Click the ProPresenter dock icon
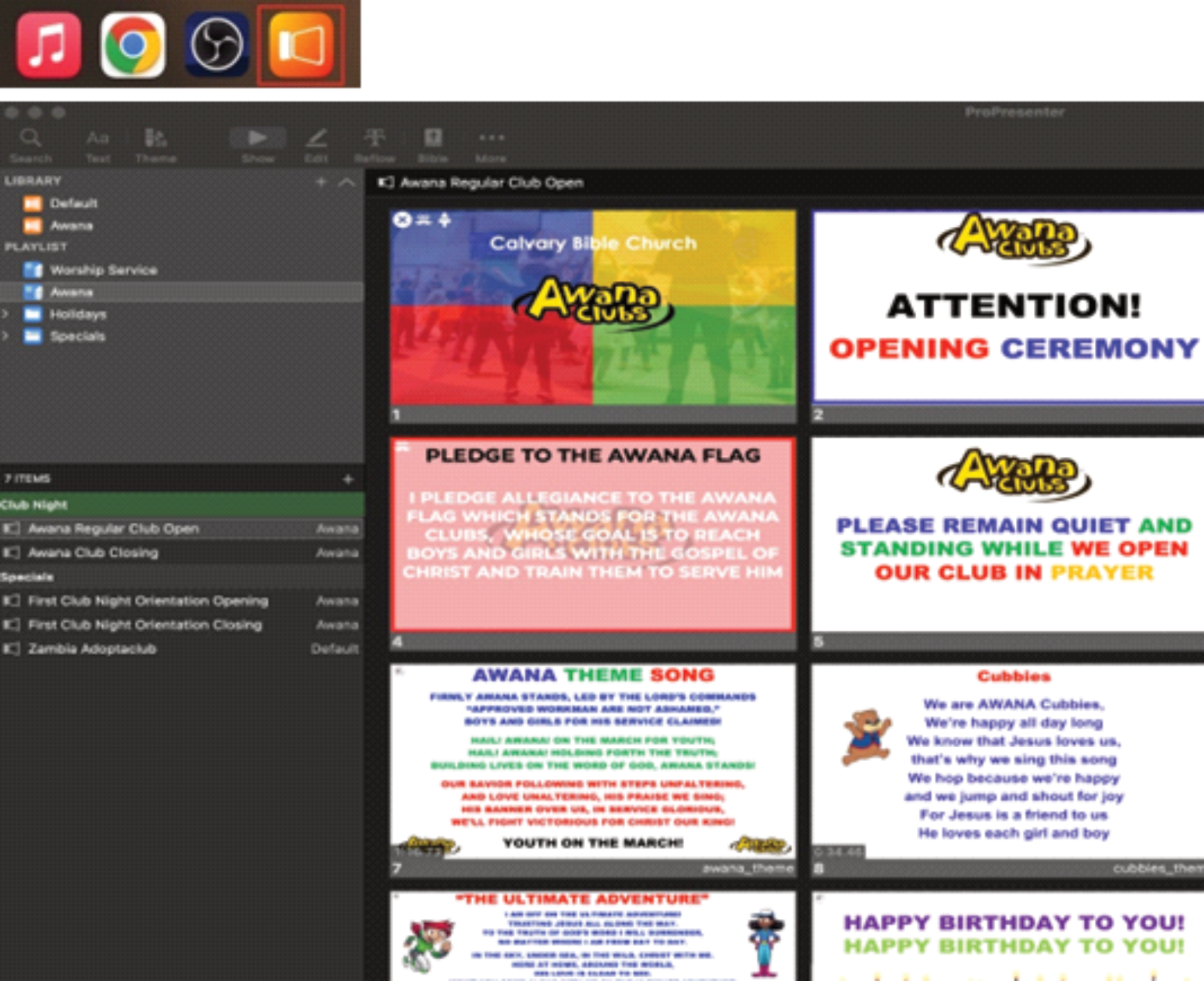Viewport: 1204px width, 981px height. coord(300,45)
